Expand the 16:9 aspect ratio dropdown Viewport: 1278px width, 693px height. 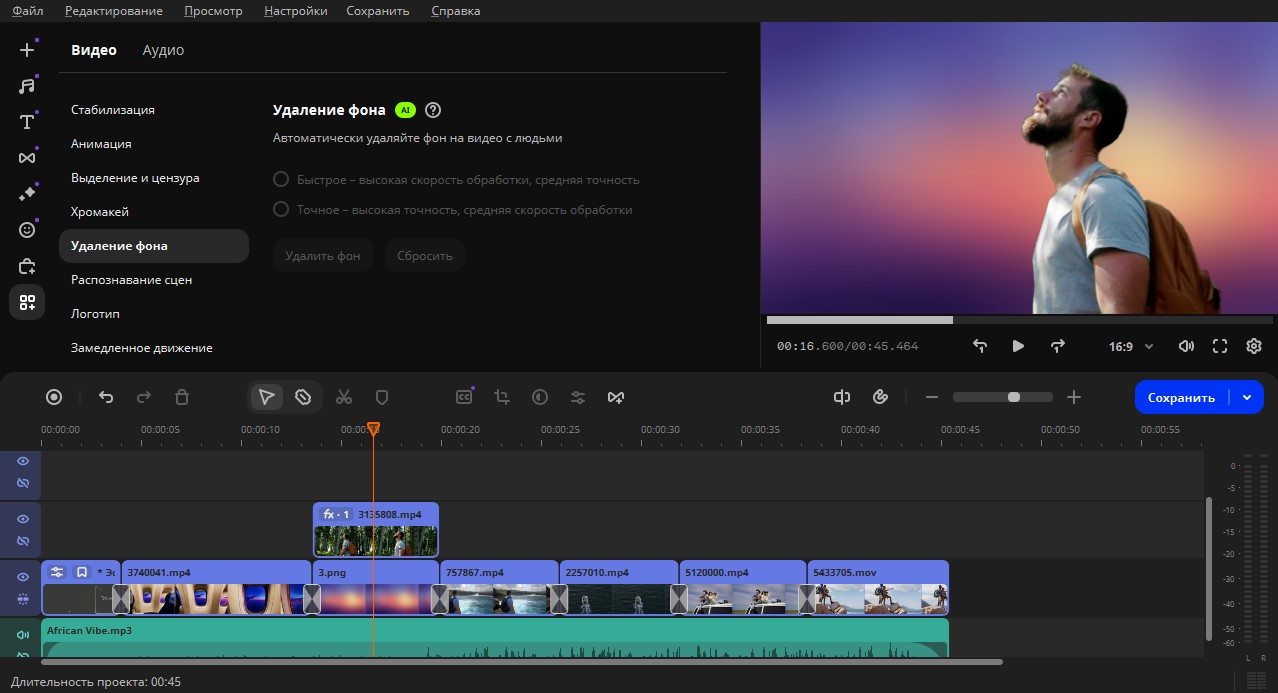[x=1131, y=346]
